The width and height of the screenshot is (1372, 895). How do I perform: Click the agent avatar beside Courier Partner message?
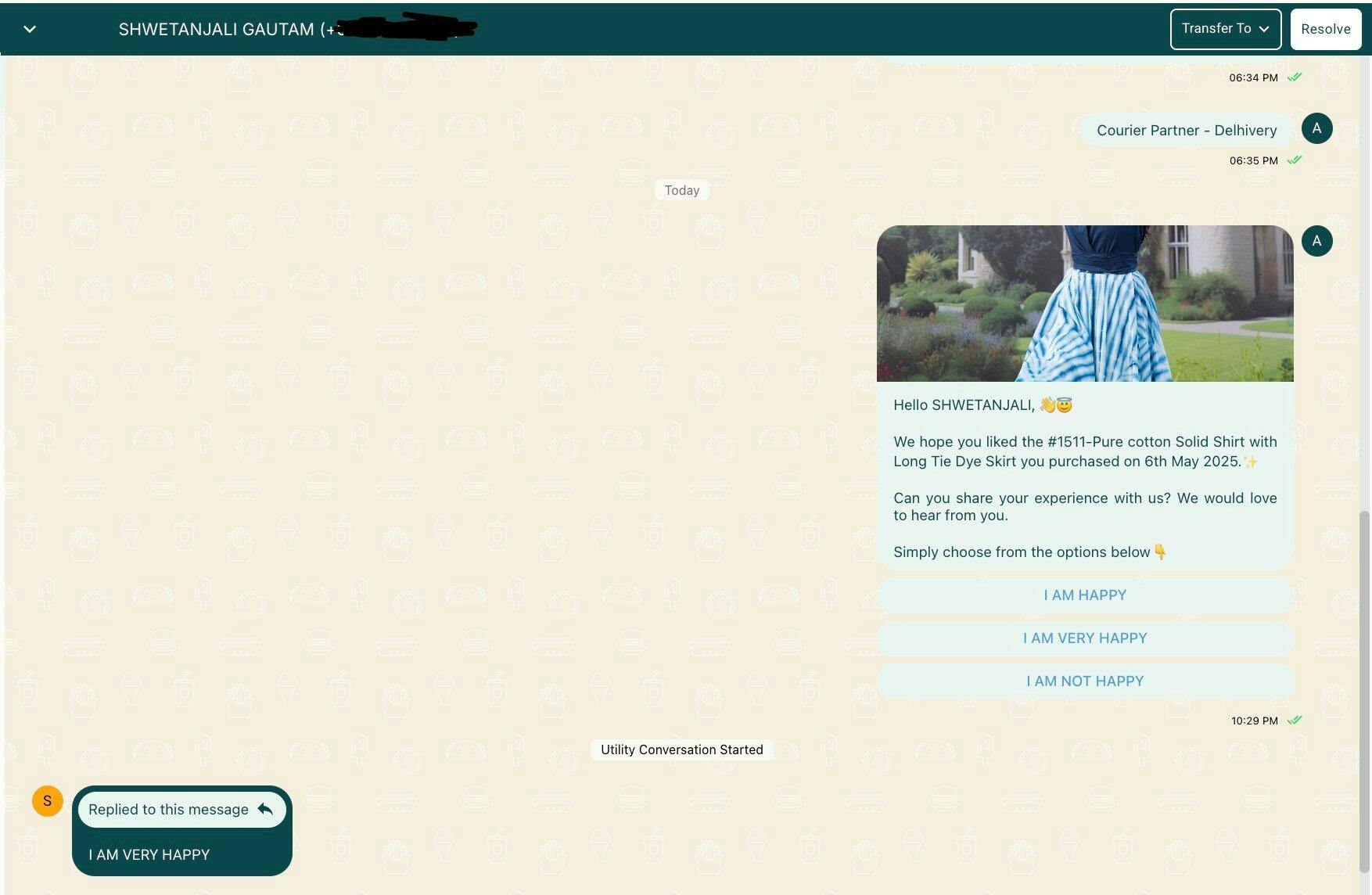click(x=1316, y=128)
